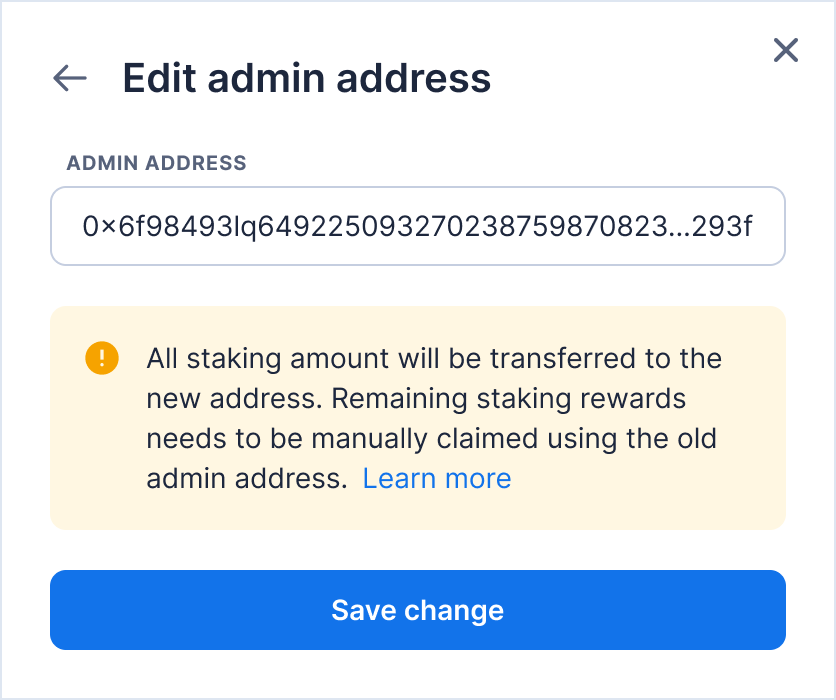Screen dimensions: 836x700
Task: Click the back arrow icon
Action: coord(70,78)
